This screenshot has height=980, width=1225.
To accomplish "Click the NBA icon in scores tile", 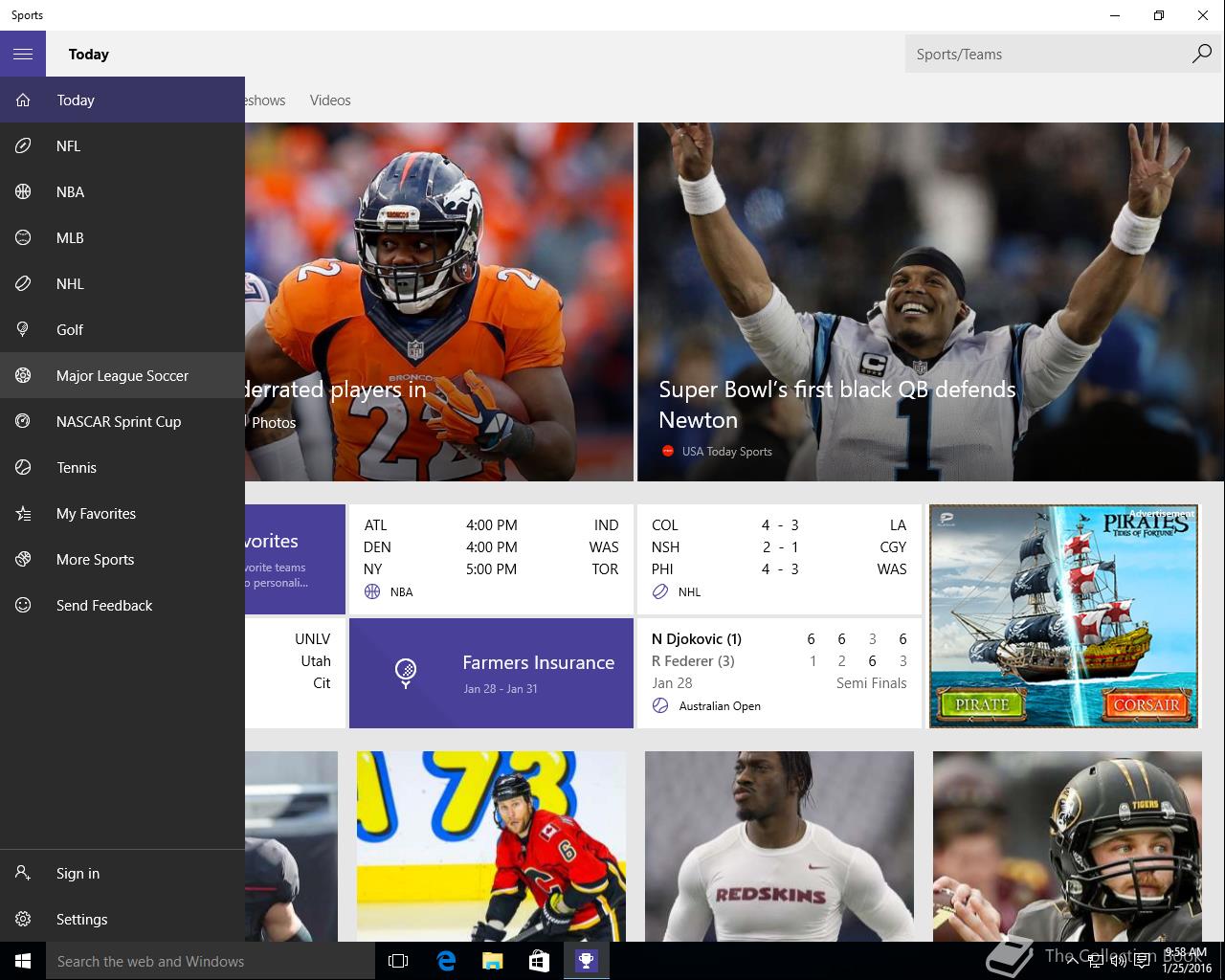I will (372, 591).
